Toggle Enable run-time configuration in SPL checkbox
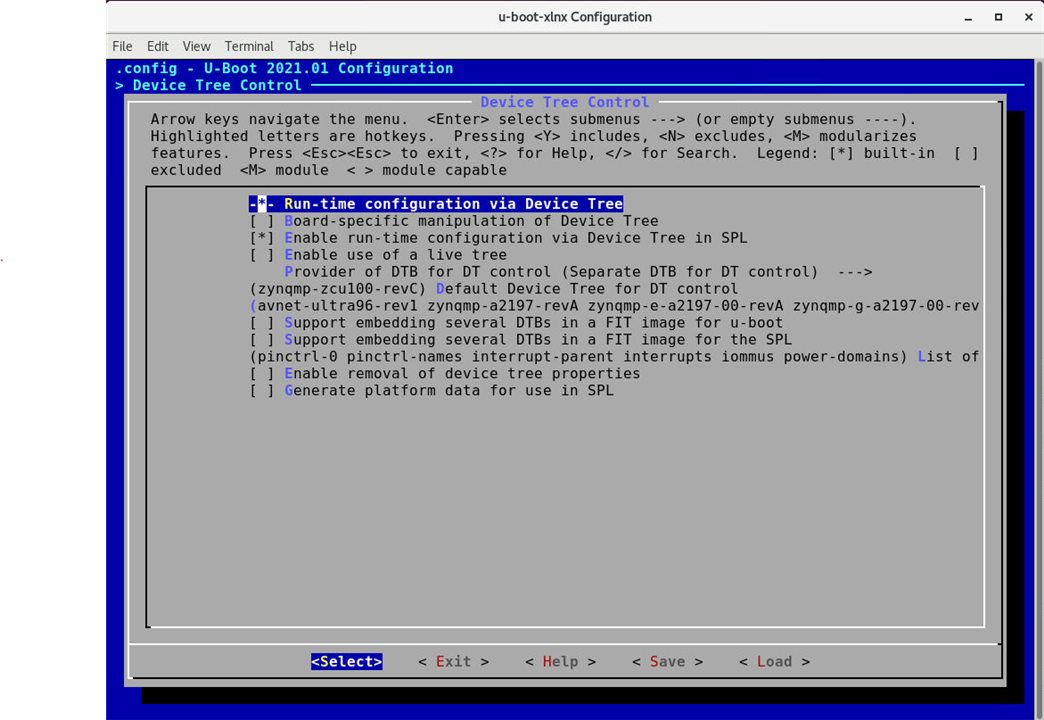The height and width of the screenshot is (720, 1044). tap(262, 238)
